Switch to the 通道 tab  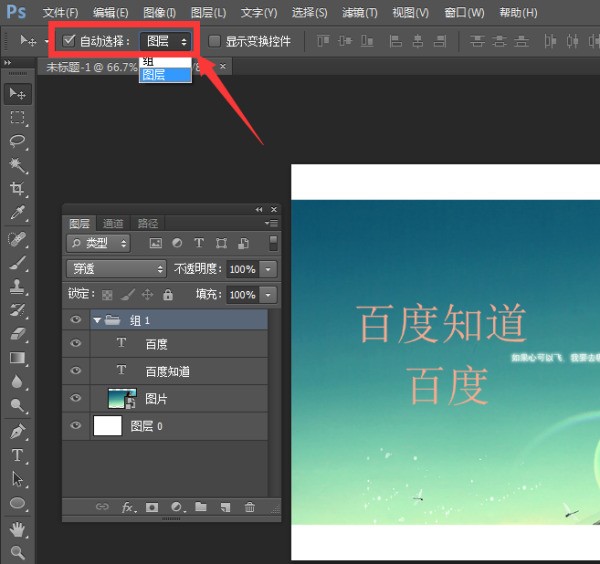pyautogui.click(x=113, y=223)
